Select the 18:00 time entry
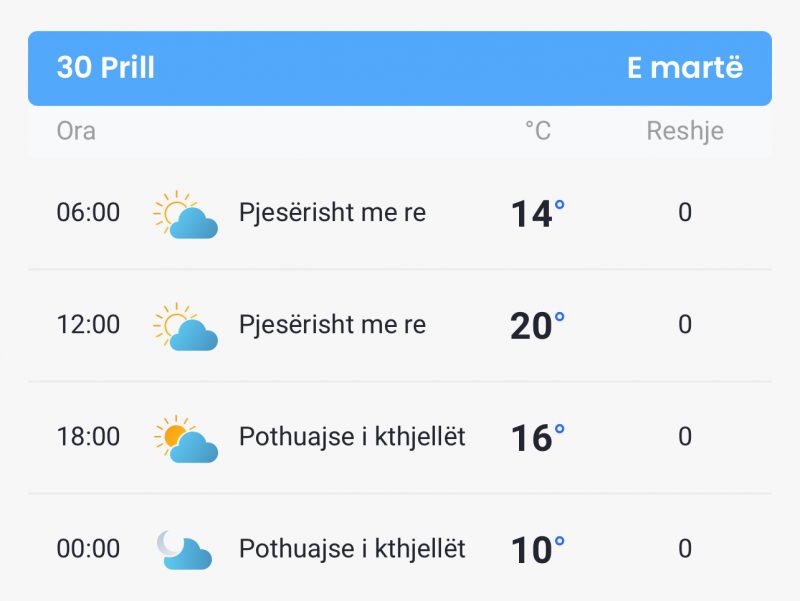Screen dimensions: 800x601 tap(88, 437)
